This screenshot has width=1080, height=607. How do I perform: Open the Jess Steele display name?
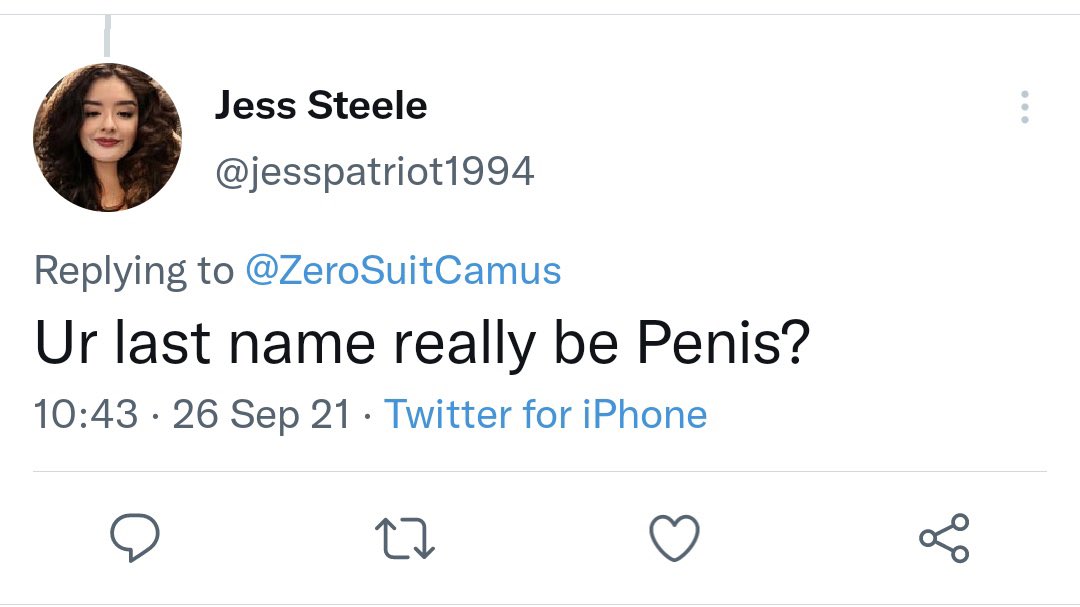(321, 105)
